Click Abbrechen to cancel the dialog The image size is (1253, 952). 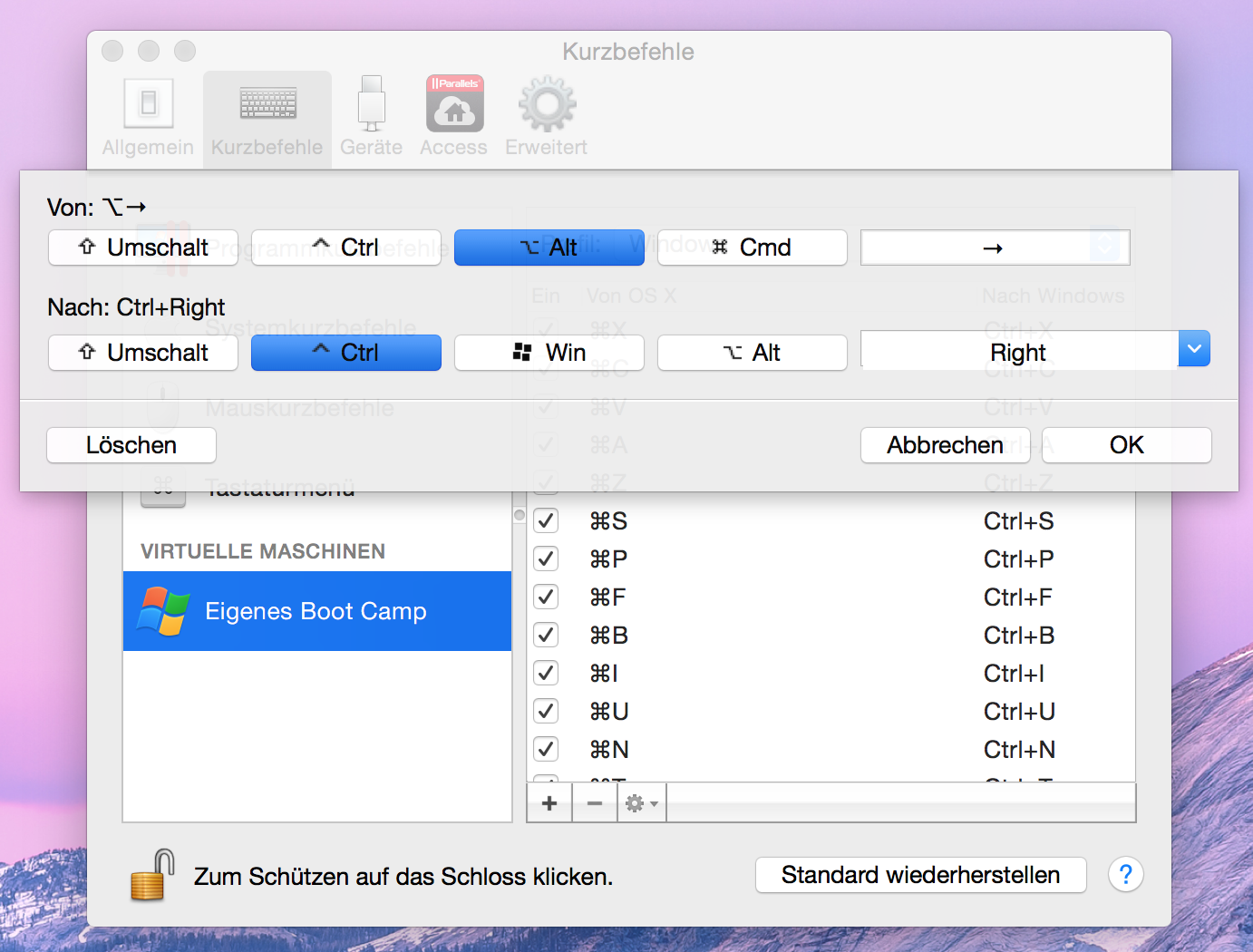click(945, 445)
